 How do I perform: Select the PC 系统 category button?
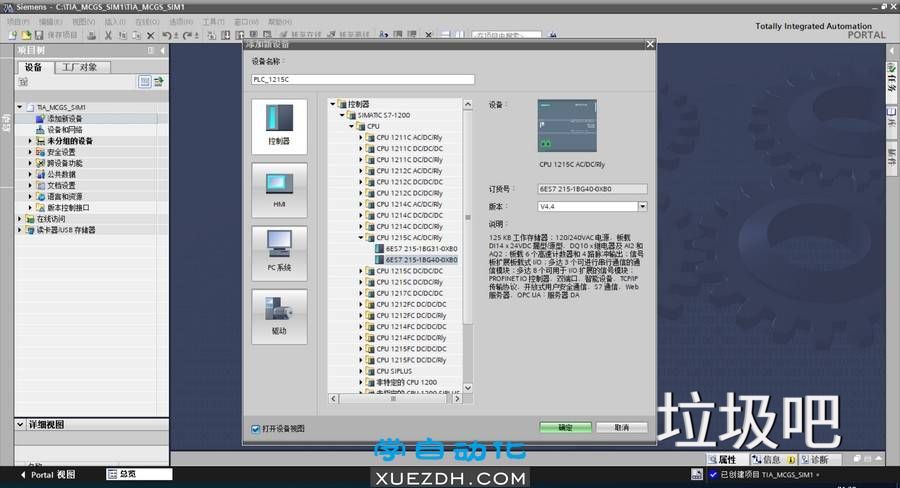click(279, 253)
